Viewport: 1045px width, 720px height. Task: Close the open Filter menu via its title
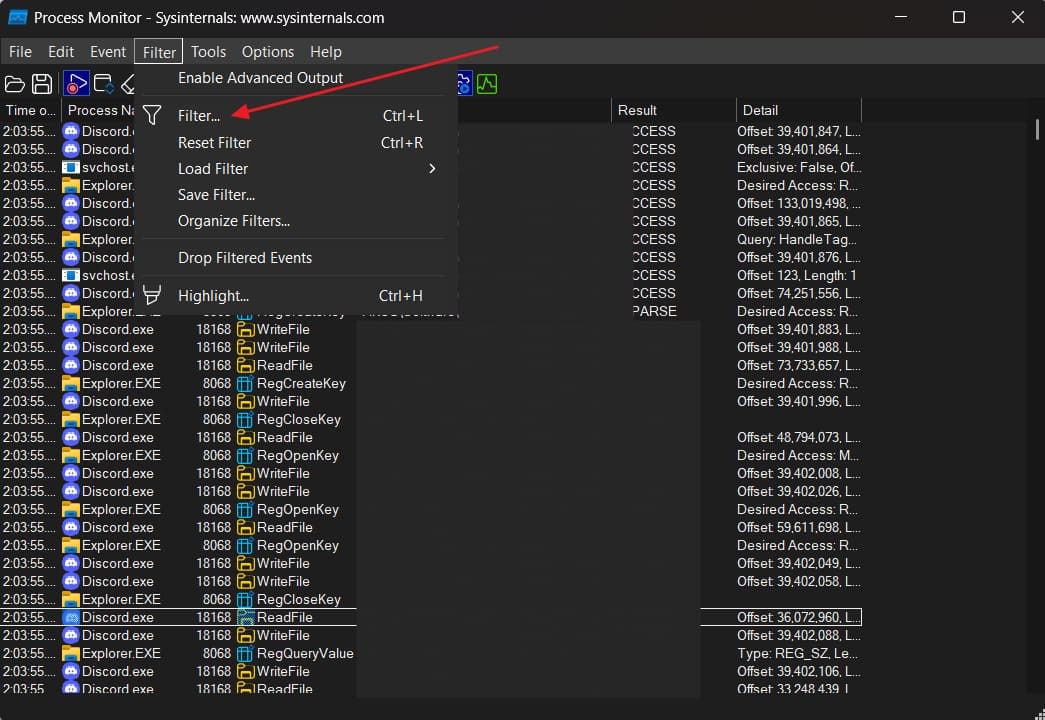(159, 51)
